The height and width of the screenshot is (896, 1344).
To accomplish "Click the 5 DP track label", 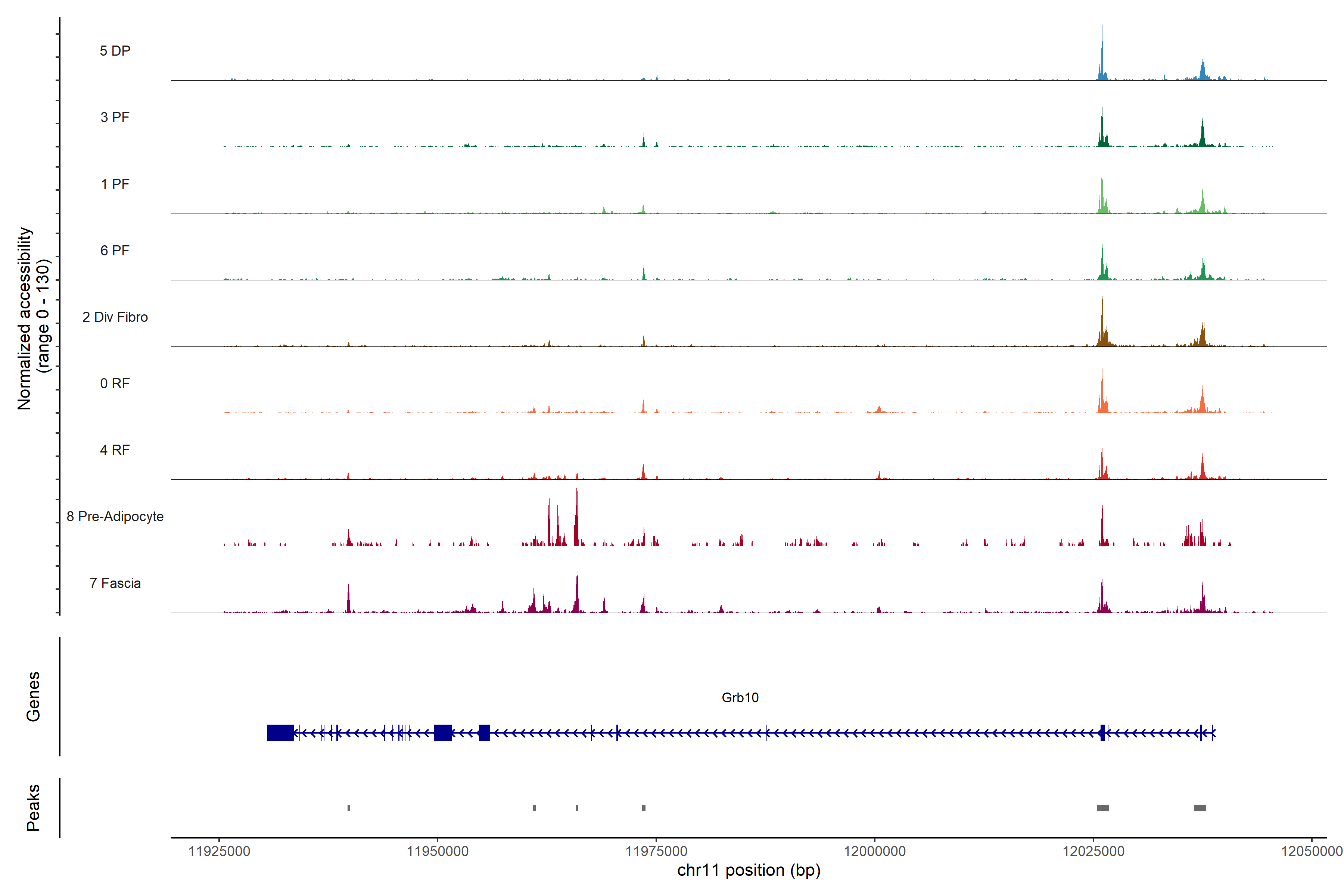I will 115,51.
